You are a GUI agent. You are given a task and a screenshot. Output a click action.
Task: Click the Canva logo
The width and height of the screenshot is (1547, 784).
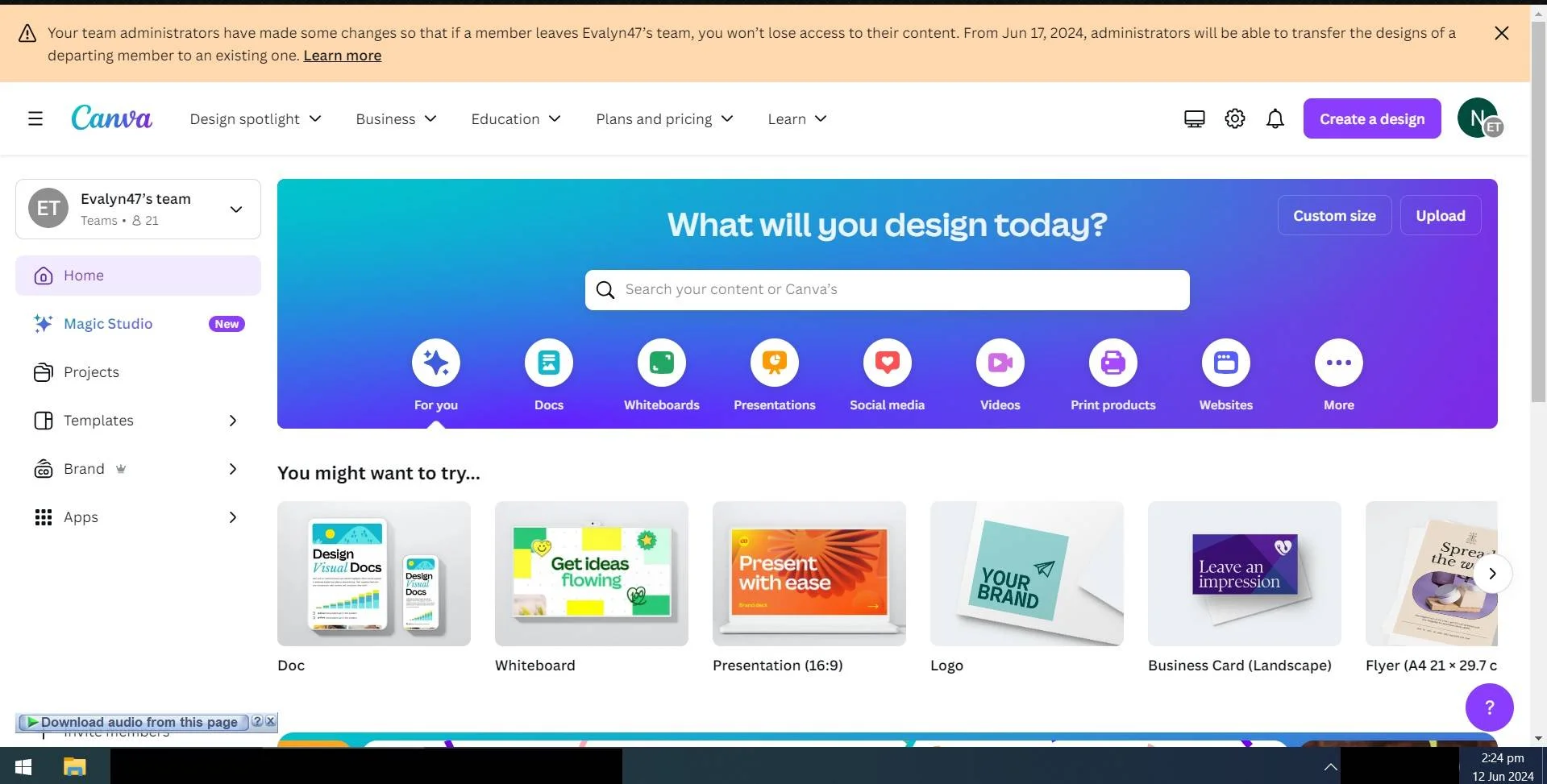click(x=111, y=118)
